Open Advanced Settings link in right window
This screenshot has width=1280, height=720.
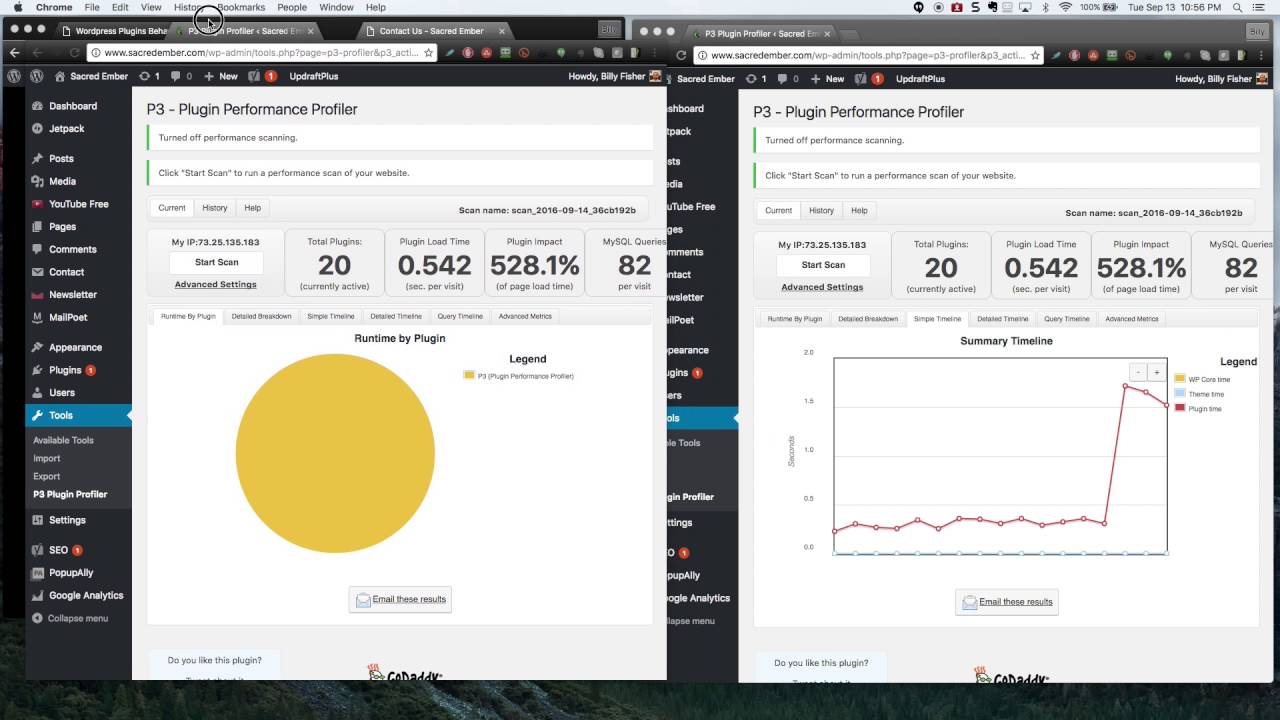coord(822,288)
